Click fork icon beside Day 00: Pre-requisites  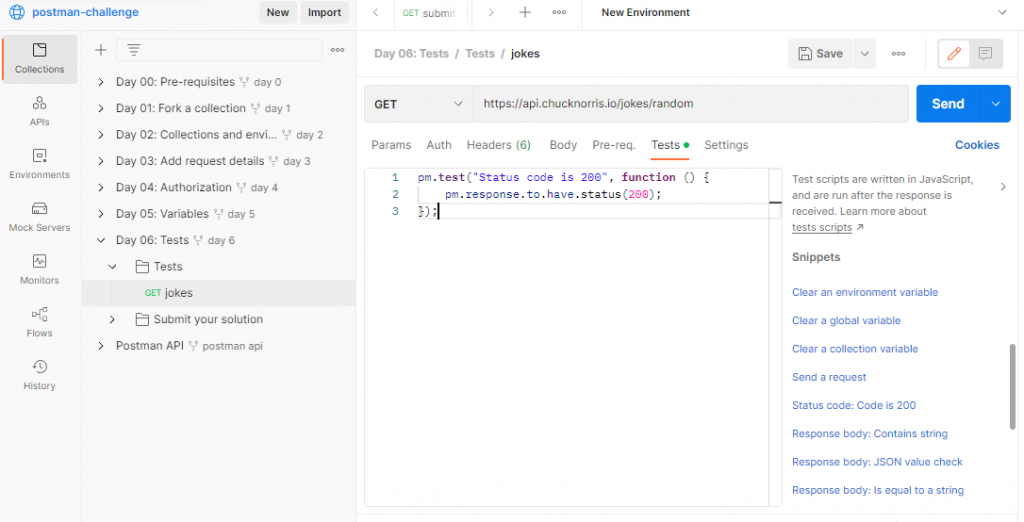(x=244, y=82)
